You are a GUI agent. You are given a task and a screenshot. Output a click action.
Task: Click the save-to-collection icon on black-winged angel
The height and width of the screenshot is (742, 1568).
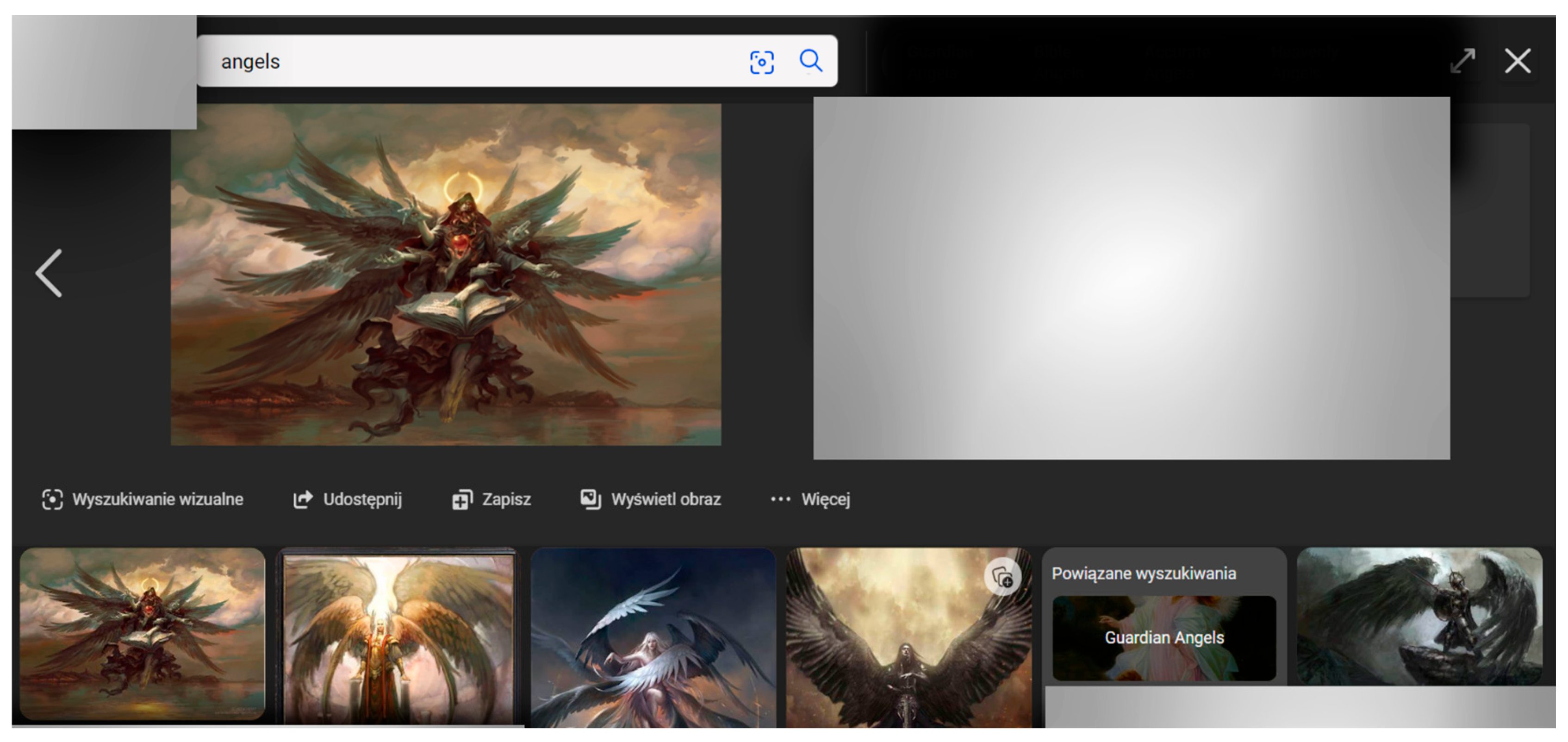click(x=1002, y=576)
